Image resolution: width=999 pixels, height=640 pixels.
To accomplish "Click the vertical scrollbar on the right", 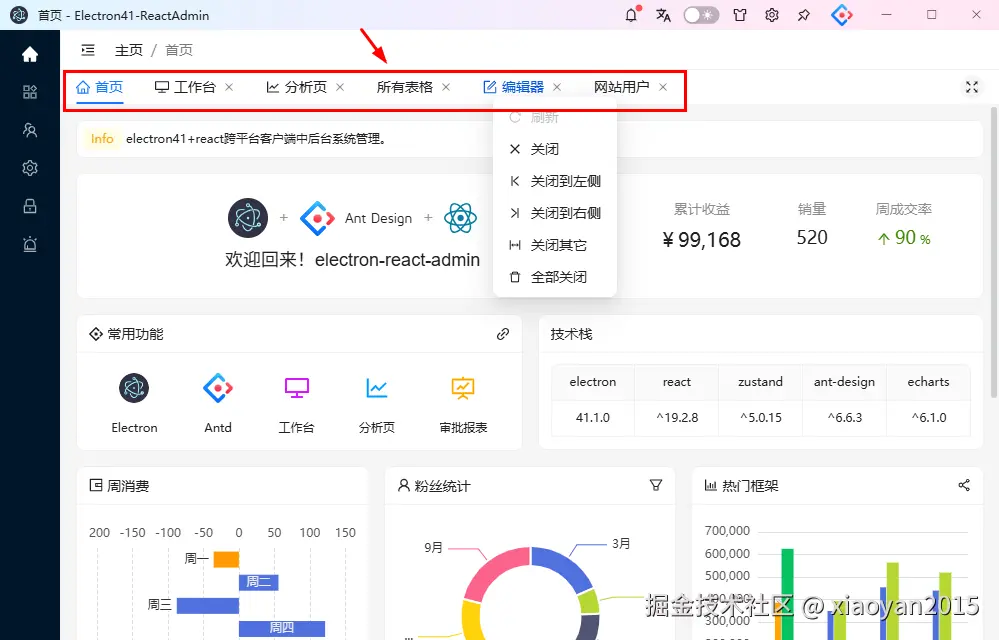I will (994, 253).
